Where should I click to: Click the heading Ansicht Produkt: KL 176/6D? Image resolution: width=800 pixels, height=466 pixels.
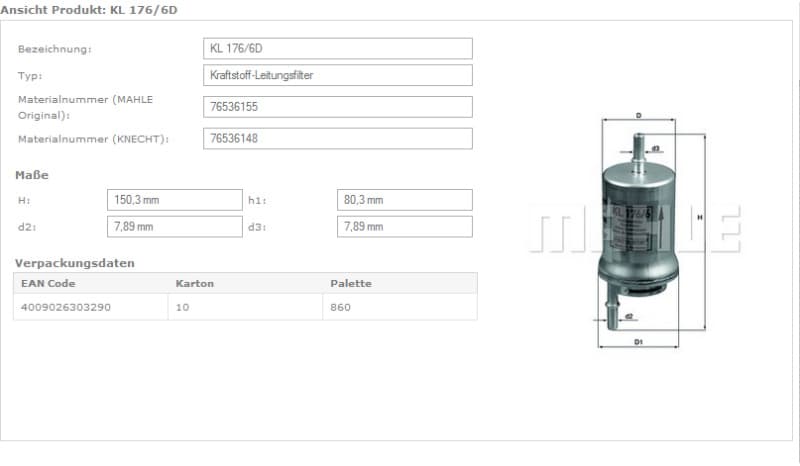[x=89, y=10]
